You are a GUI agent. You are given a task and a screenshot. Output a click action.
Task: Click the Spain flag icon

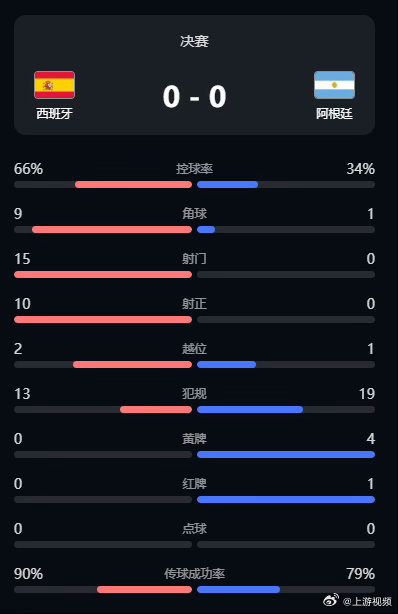point(54,85)
